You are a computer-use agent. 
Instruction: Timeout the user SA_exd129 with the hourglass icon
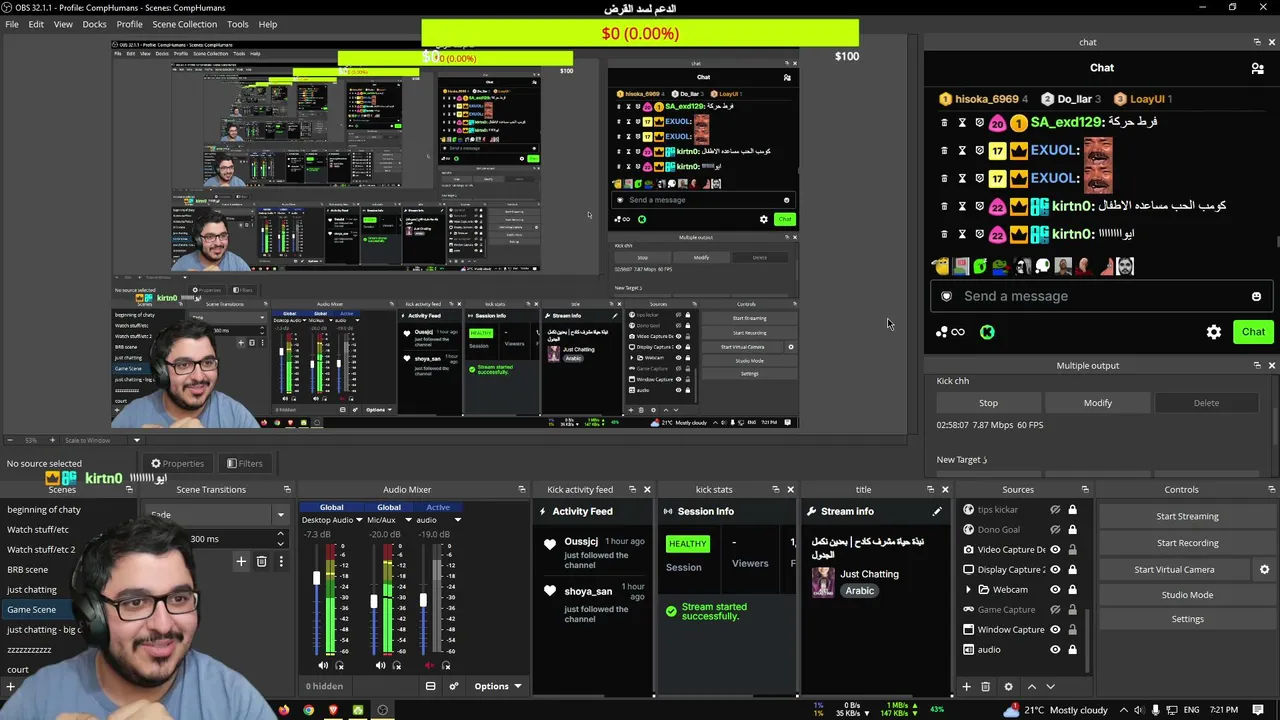(x=962, y=122)
